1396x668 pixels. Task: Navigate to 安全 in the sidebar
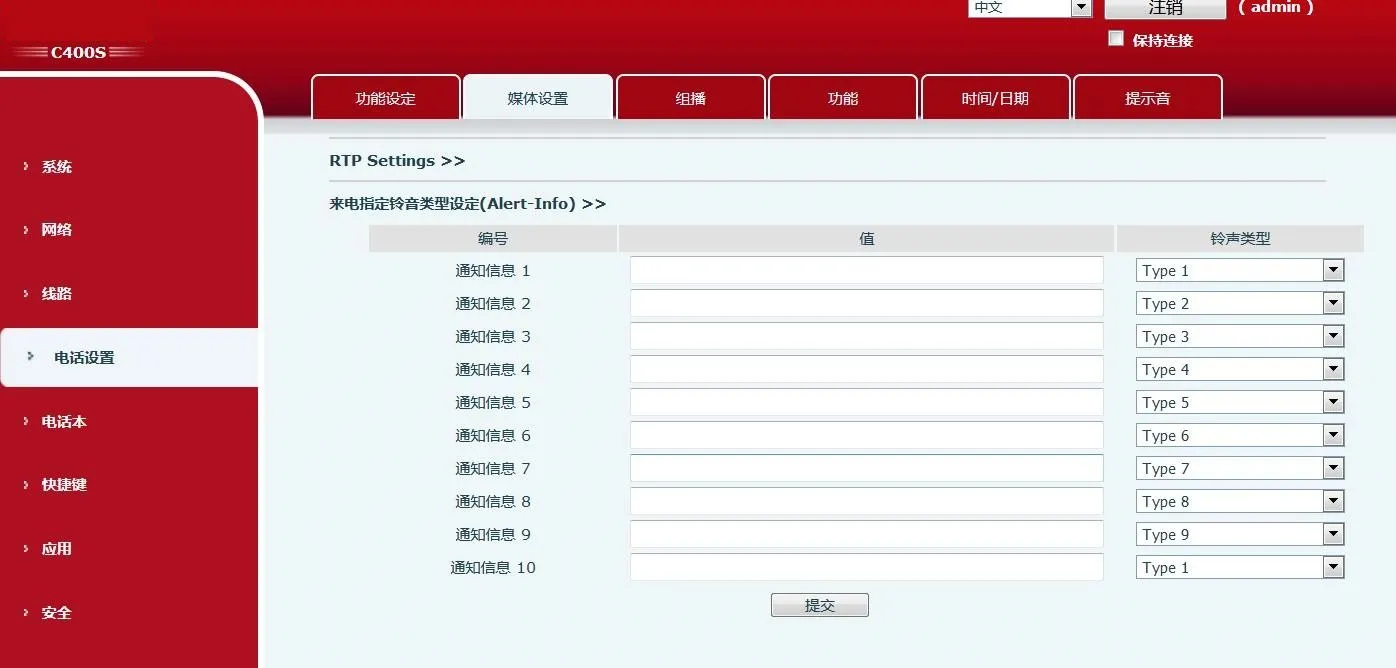tap(57, 613)
